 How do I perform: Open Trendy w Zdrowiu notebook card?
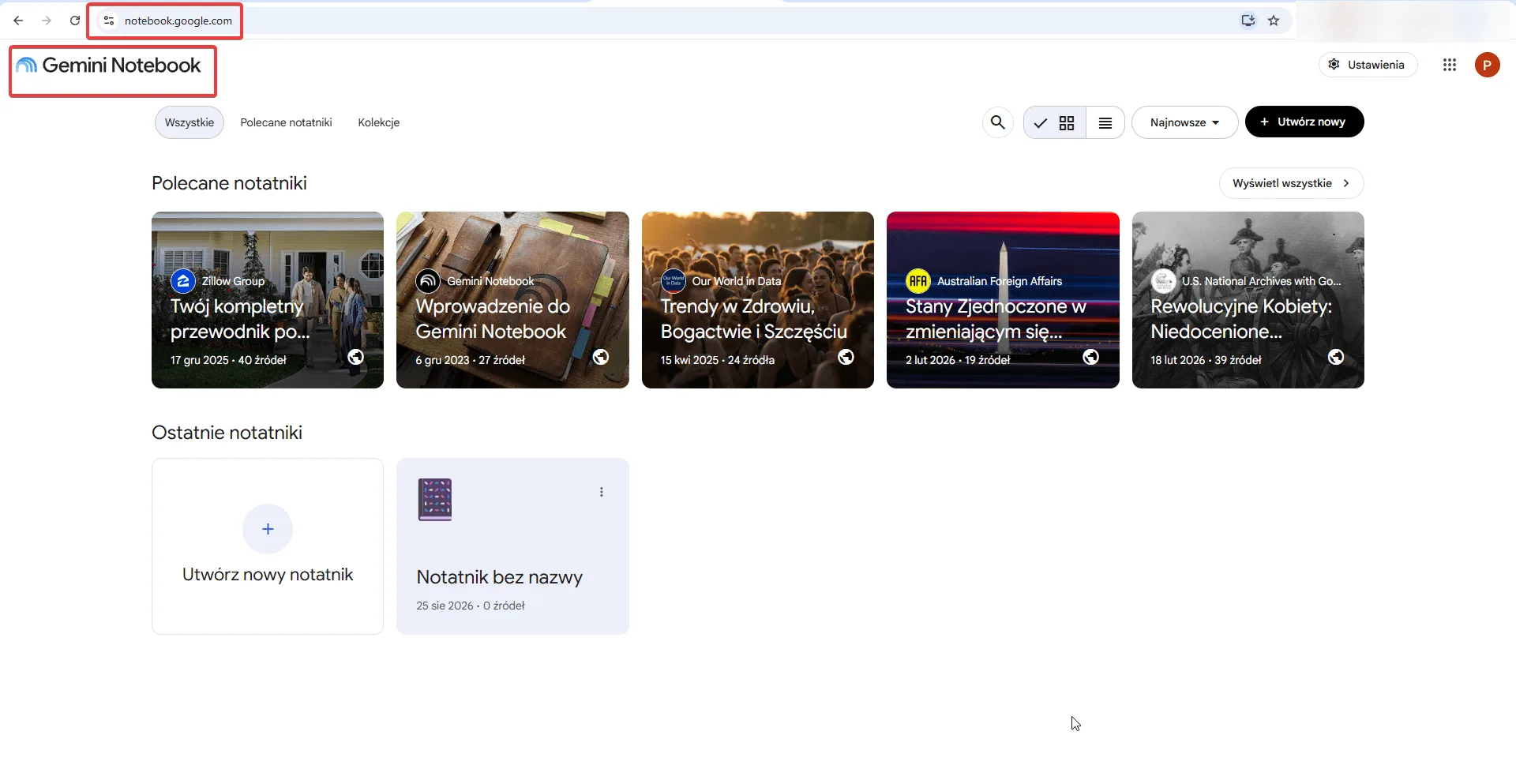pyautogui.click(x=758, y=300)
